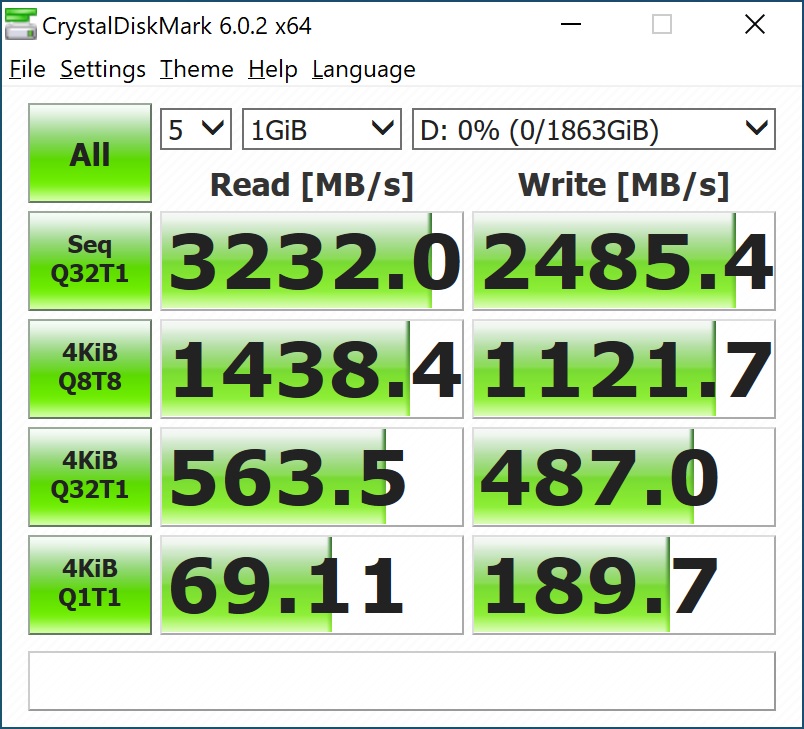Click the CrystalDiskMark app icon in title bar
Viewport: 804px width, 729px height.
click(21, 24)
